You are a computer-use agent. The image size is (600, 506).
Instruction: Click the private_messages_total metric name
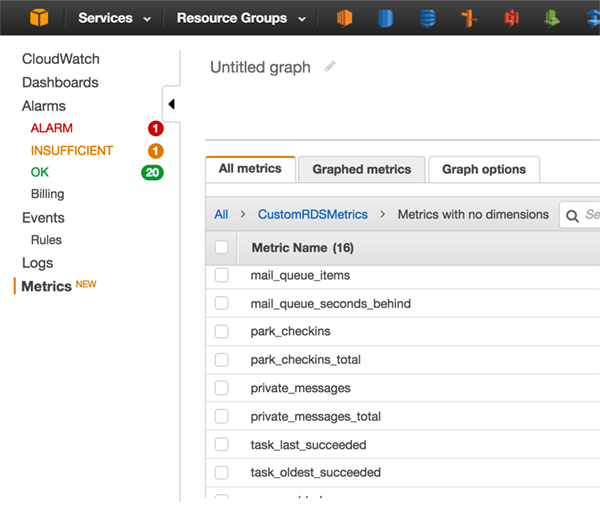(x=316, y=417)
